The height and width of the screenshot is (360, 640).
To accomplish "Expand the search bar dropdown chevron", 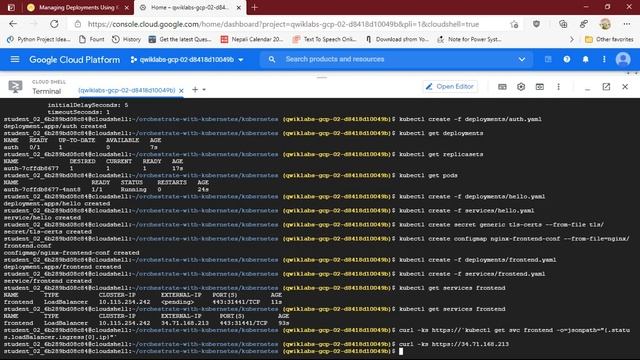I will click(x=522, y=59).
